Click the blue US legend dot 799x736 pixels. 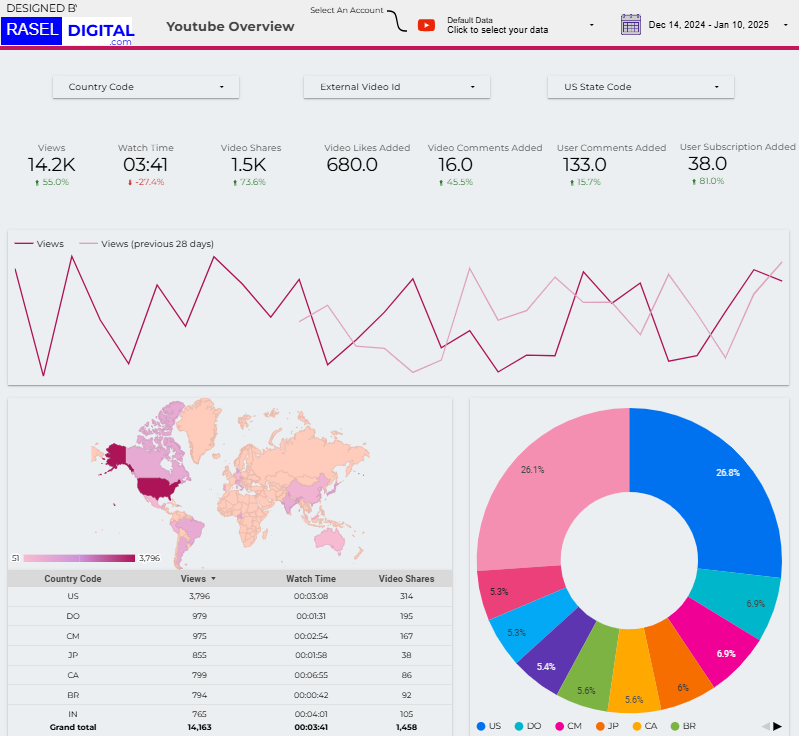(x=481, y=726)
